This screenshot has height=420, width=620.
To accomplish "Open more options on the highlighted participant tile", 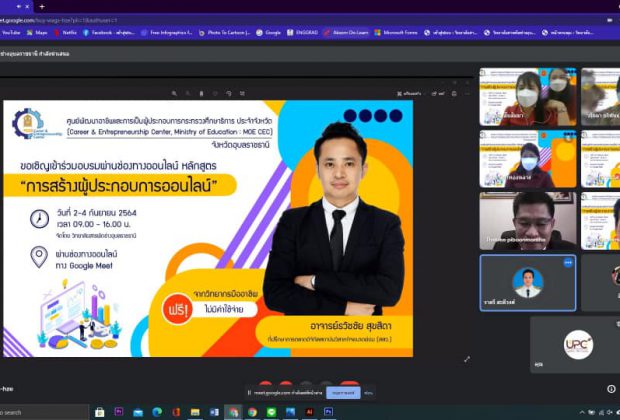I will click(x=568, y=262).
